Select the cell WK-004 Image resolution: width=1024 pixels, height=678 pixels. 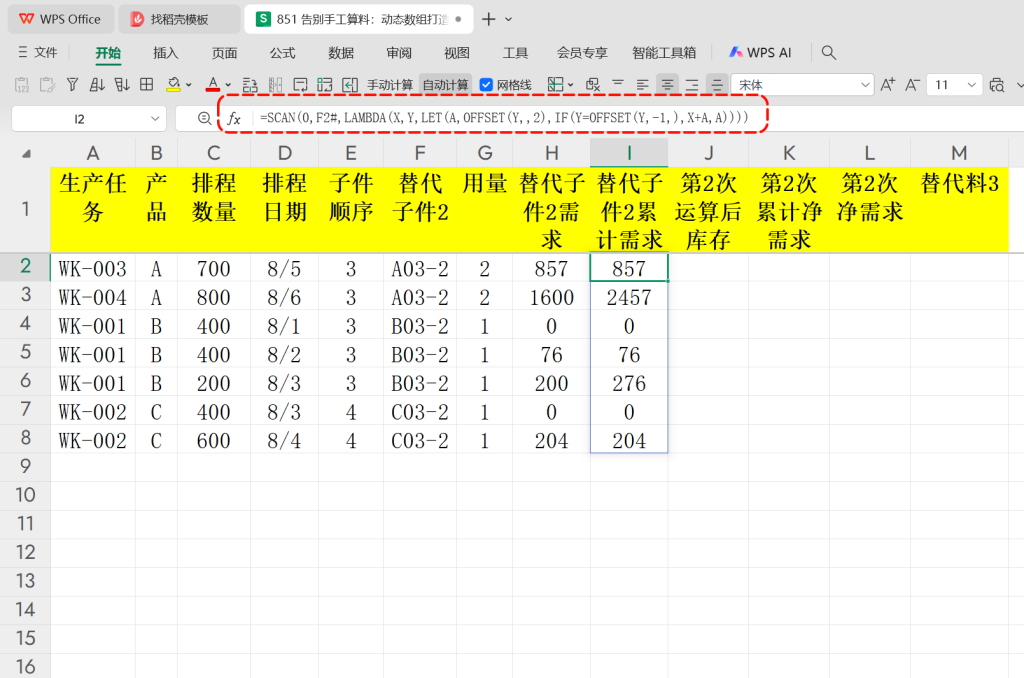pyautogui.click(x=93, y=297)
